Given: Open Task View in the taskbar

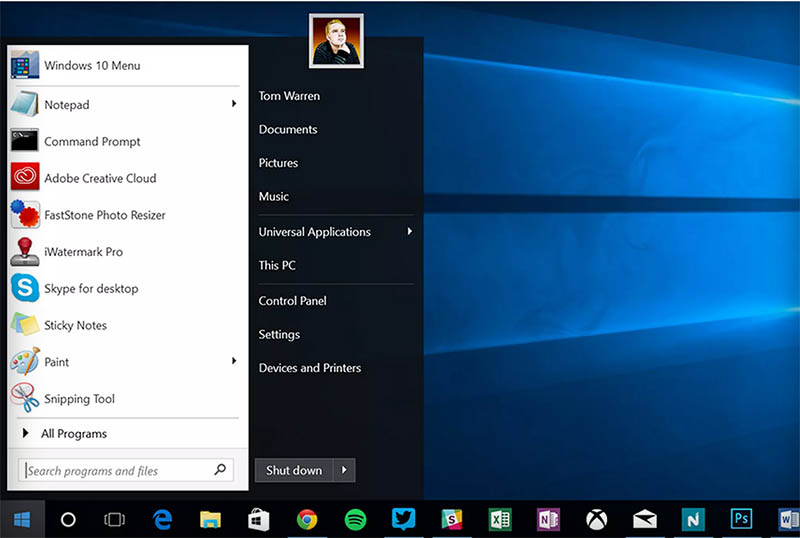Looking at the screenshot, I should click(x=114, y=520).
